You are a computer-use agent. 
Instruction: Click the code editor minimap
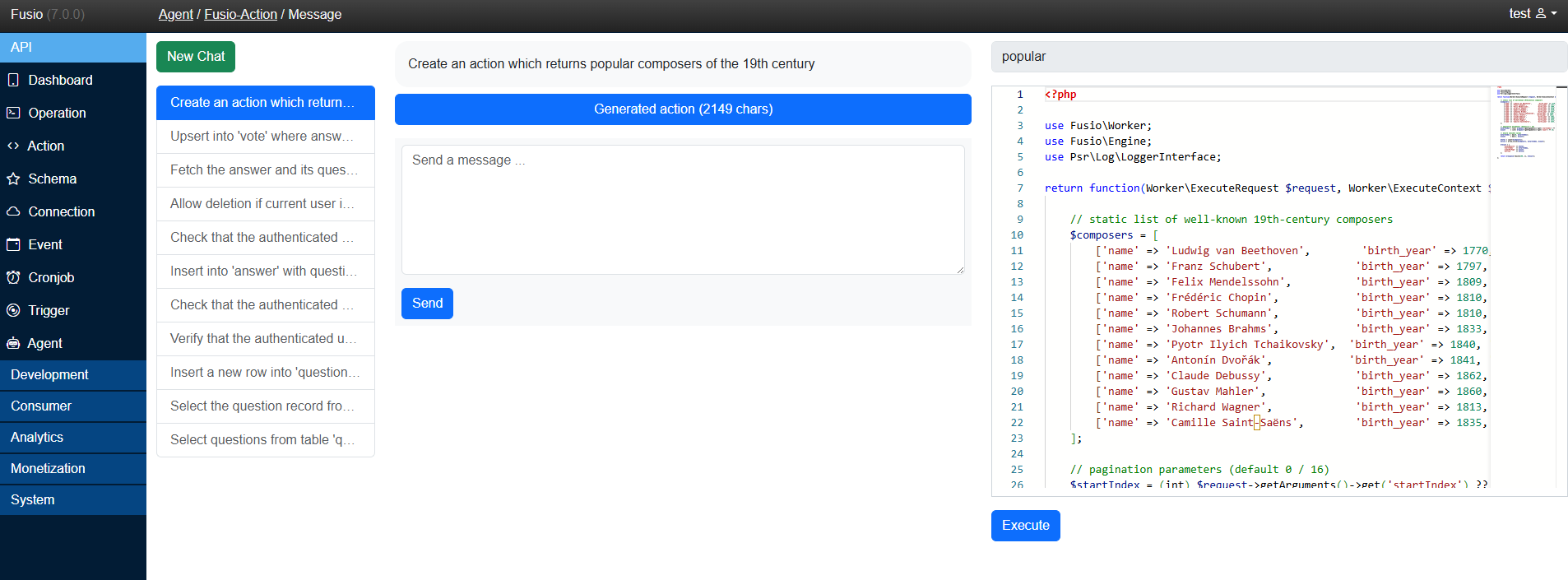point(1525,123)
